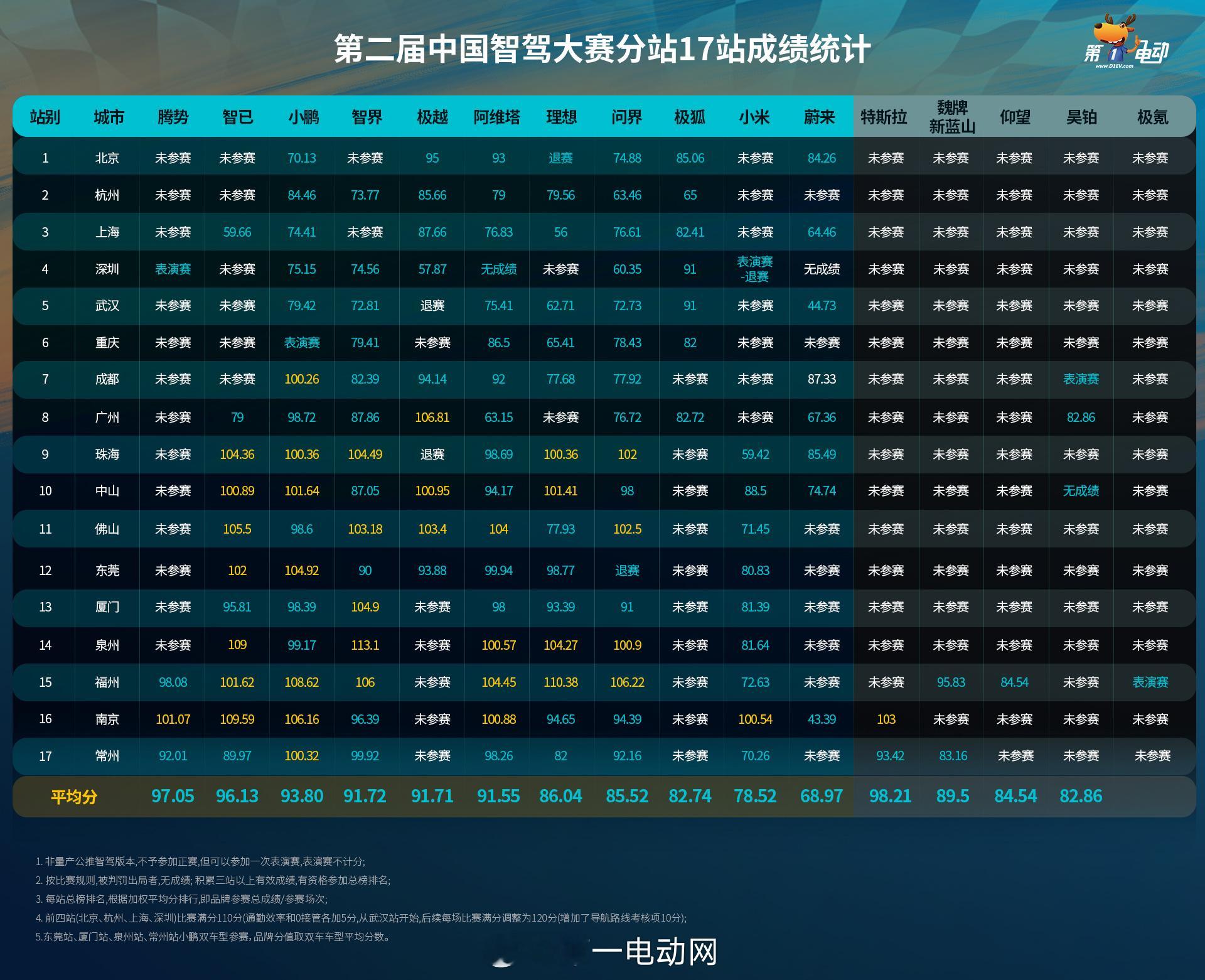
Task: Click the city cell 成都
Action: point(107,379)
